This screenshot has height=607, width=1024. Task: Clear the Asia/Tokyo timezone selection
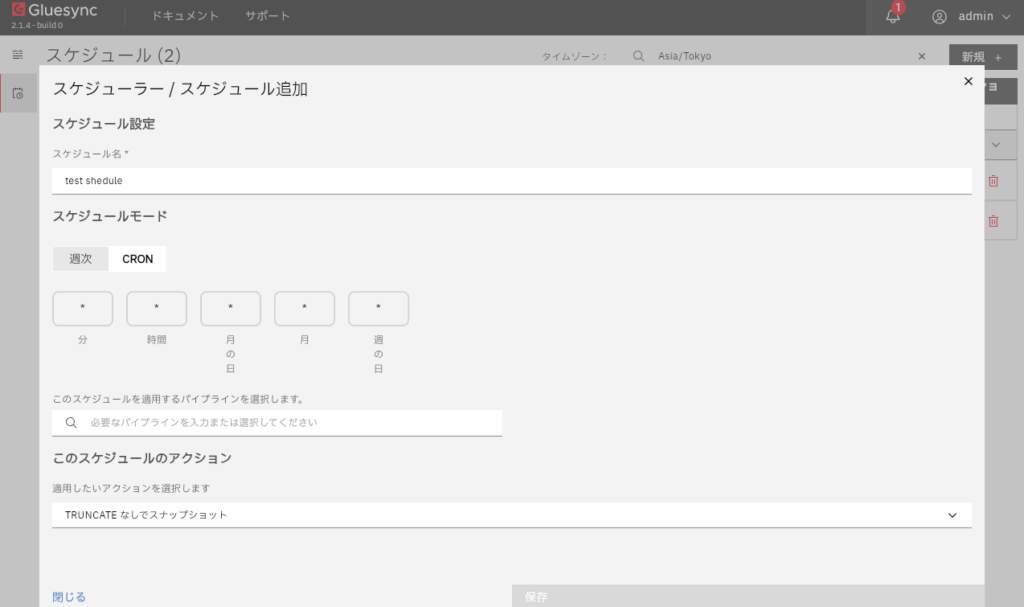tap(921, 56)
